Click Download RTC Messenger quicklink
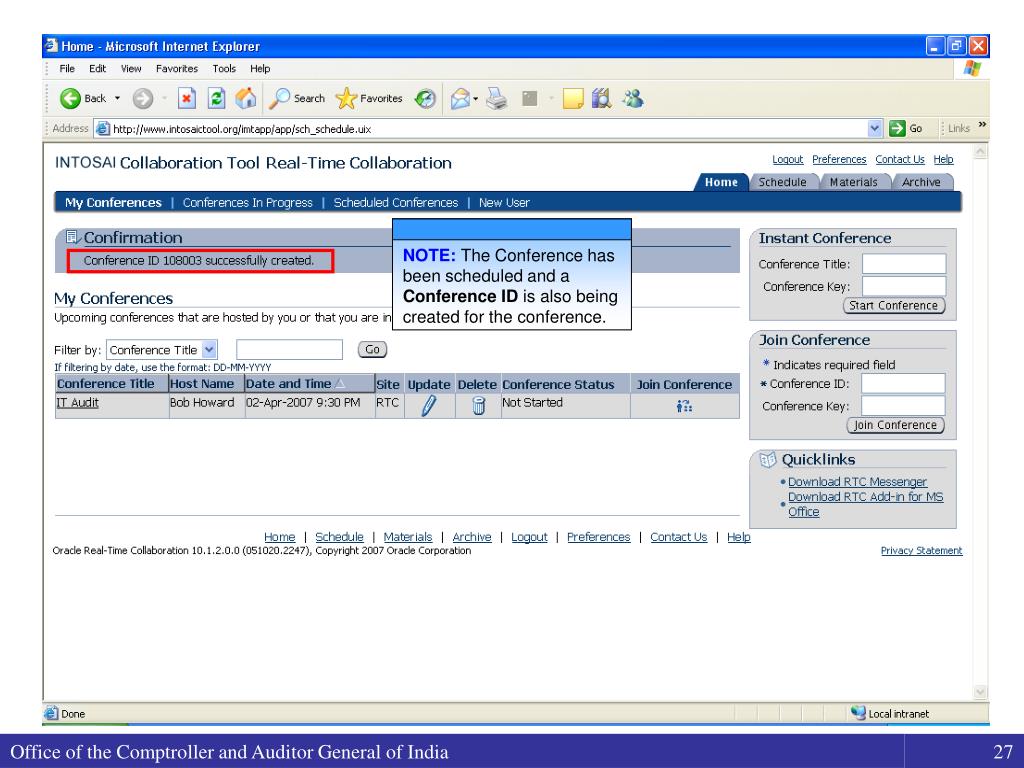 tap(857, 481)
